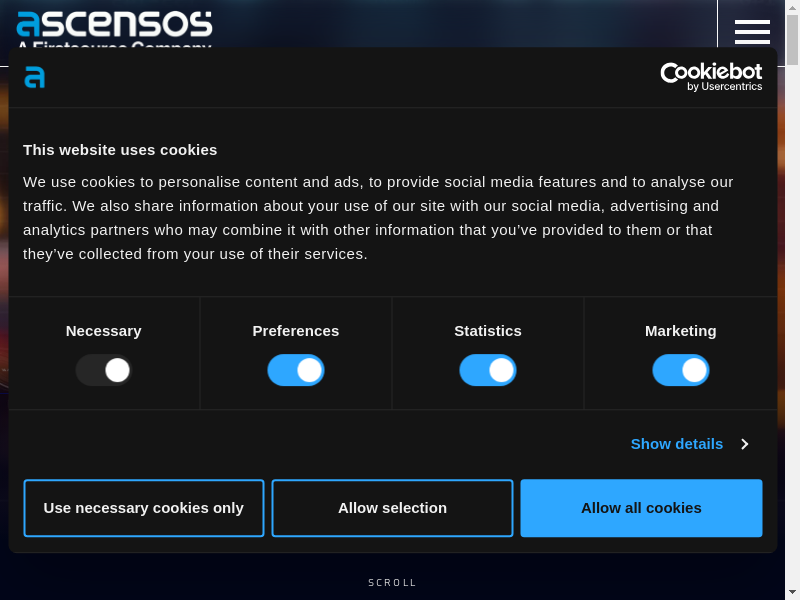Toggle the Necessary cookies switch
This screenshot has width=800, height=600.
click(x=104, y=370)
